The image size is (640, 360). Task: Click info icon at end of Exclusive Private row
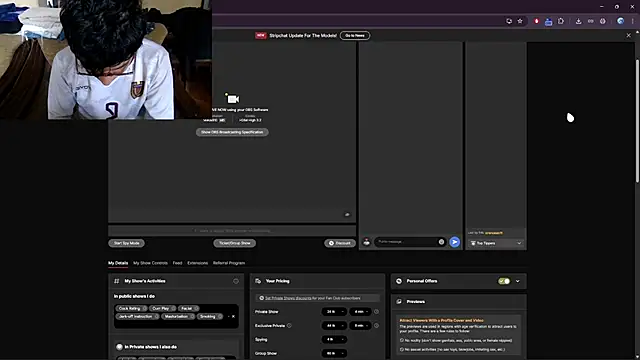(x=376, y=326)
